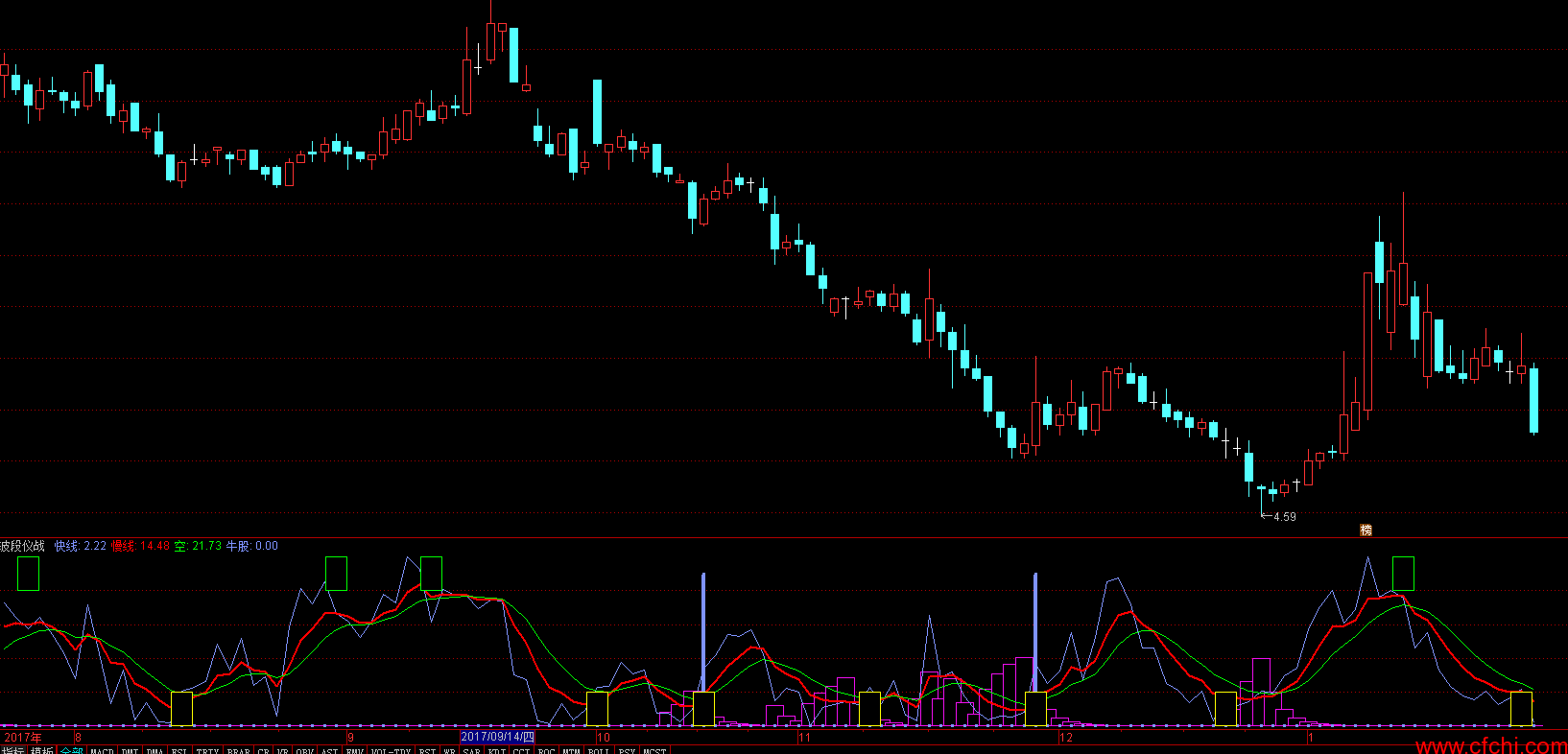Switch to the PSY indicator tab

coord(627,751)
